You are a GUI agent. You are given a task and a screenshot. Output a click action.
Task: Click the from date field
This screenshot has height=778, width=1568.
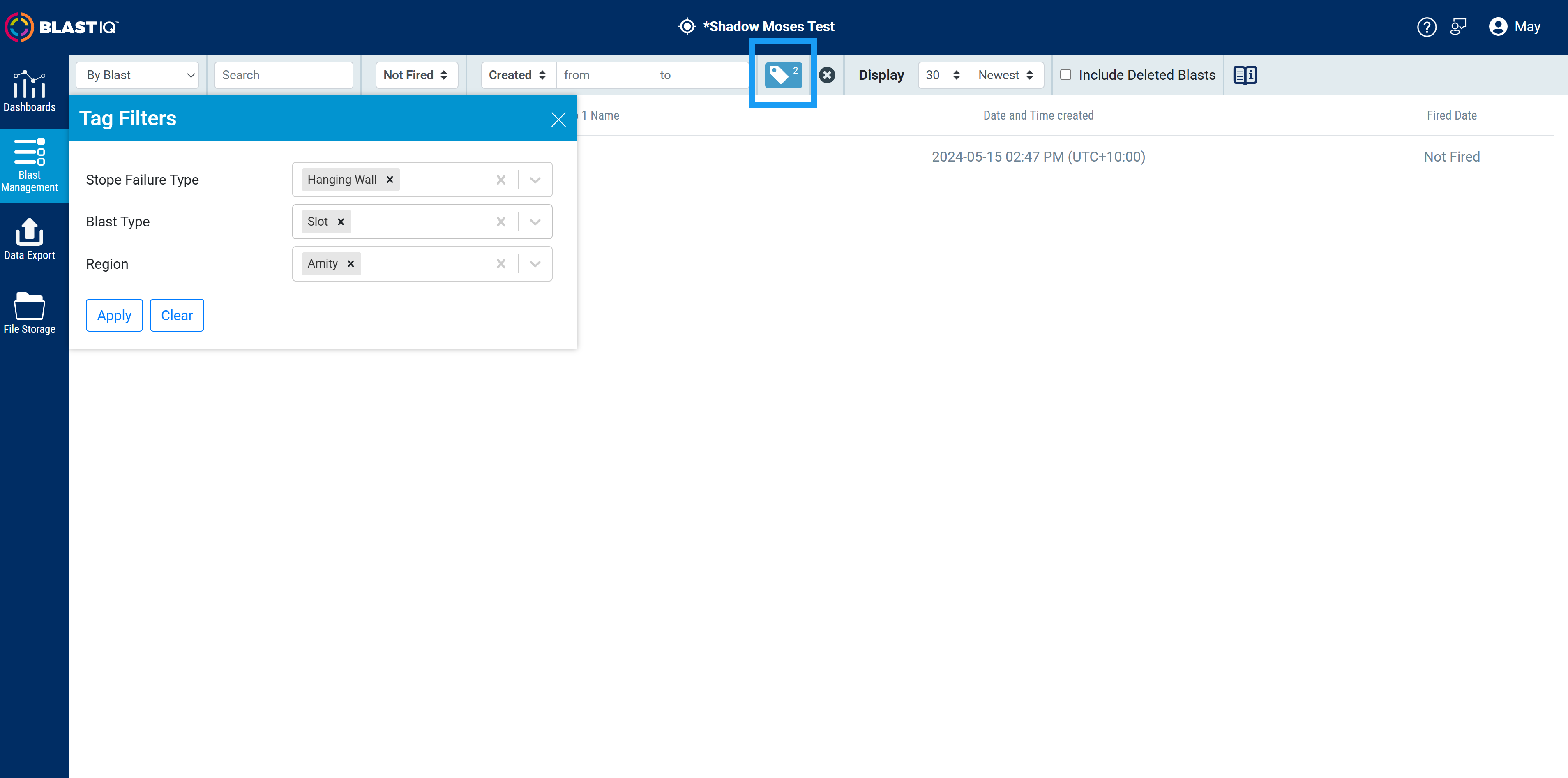(x=604, y=75)
